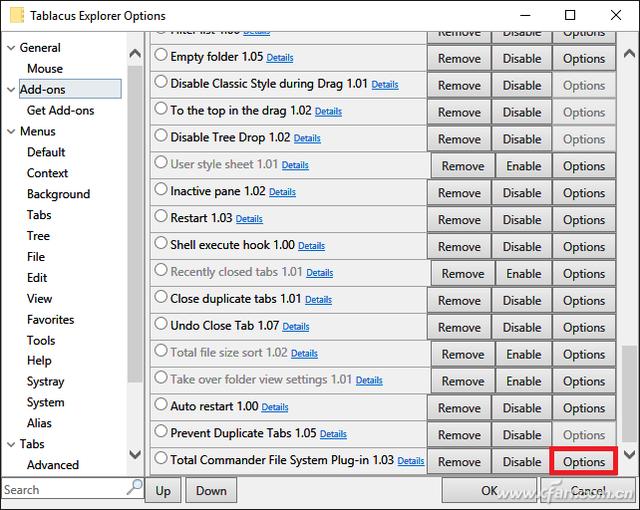Enable Take over folder view settings add-on
Viewport: 640px width, 510px height.
click(x=524, y=381)
